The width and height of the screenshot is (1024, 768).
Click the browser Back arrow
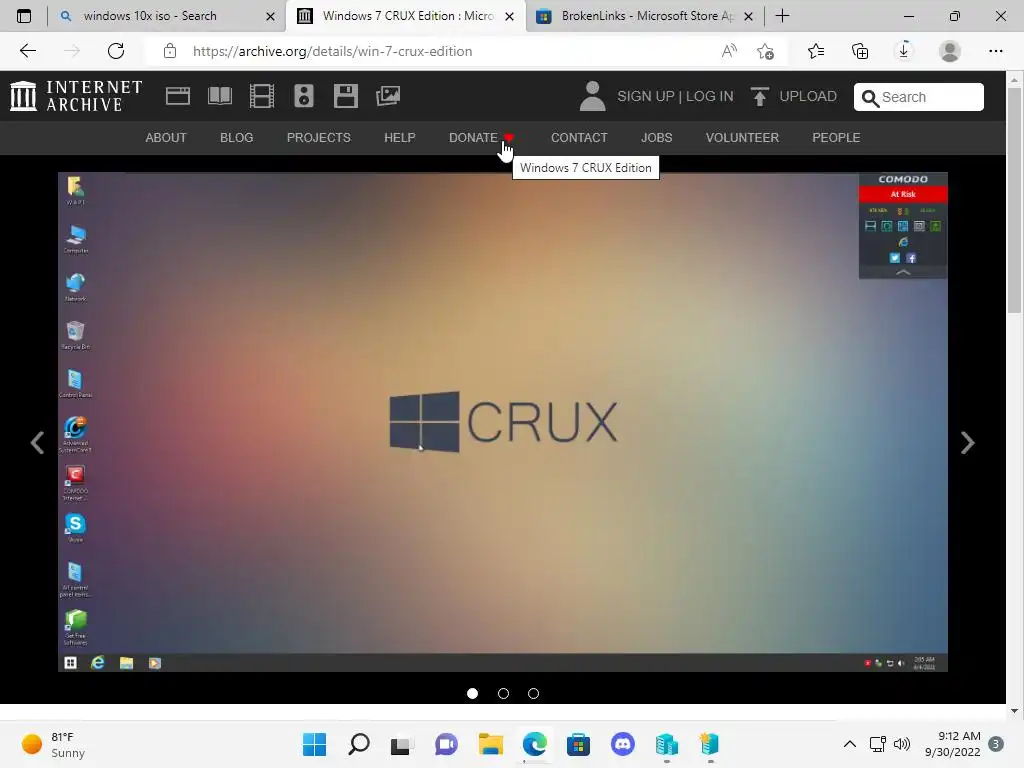pyautogui.click(x=27, y=51)
